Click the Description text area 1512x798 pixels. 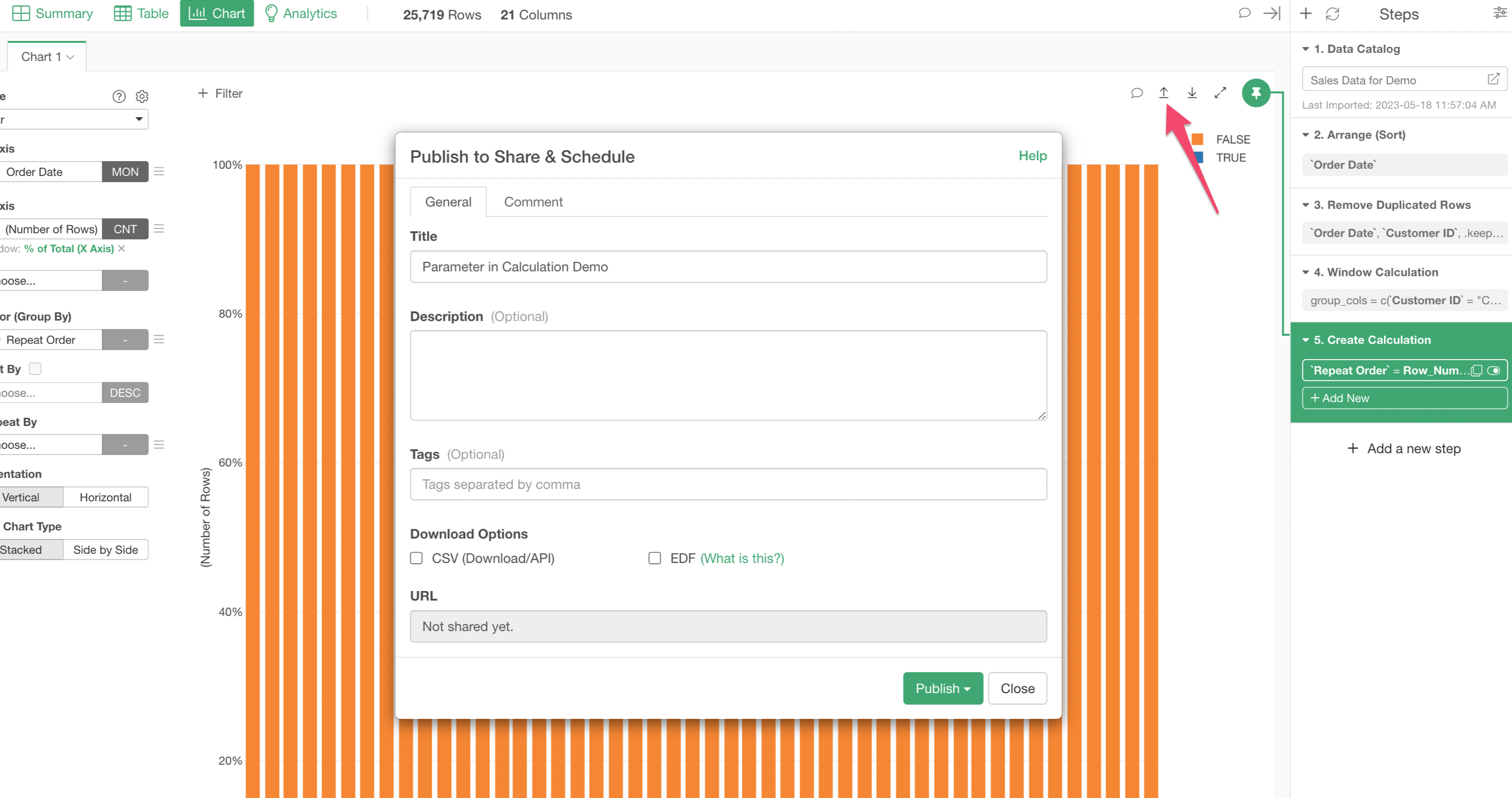coord(728,375)
